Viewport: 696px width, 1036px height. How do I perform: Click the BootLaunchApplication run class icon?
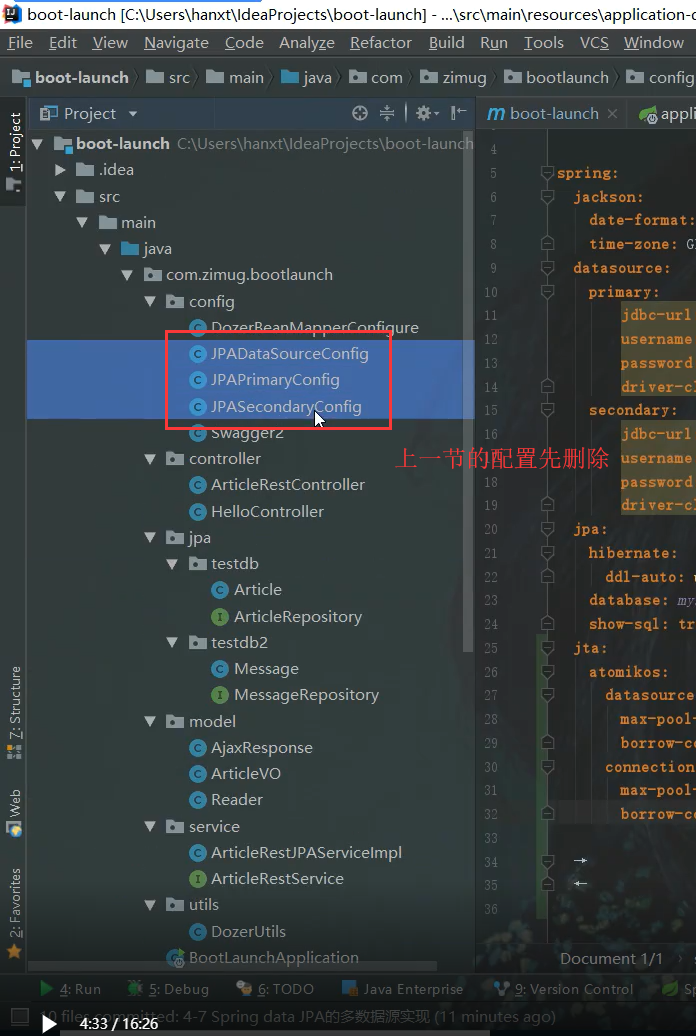(x=175, y=958)
